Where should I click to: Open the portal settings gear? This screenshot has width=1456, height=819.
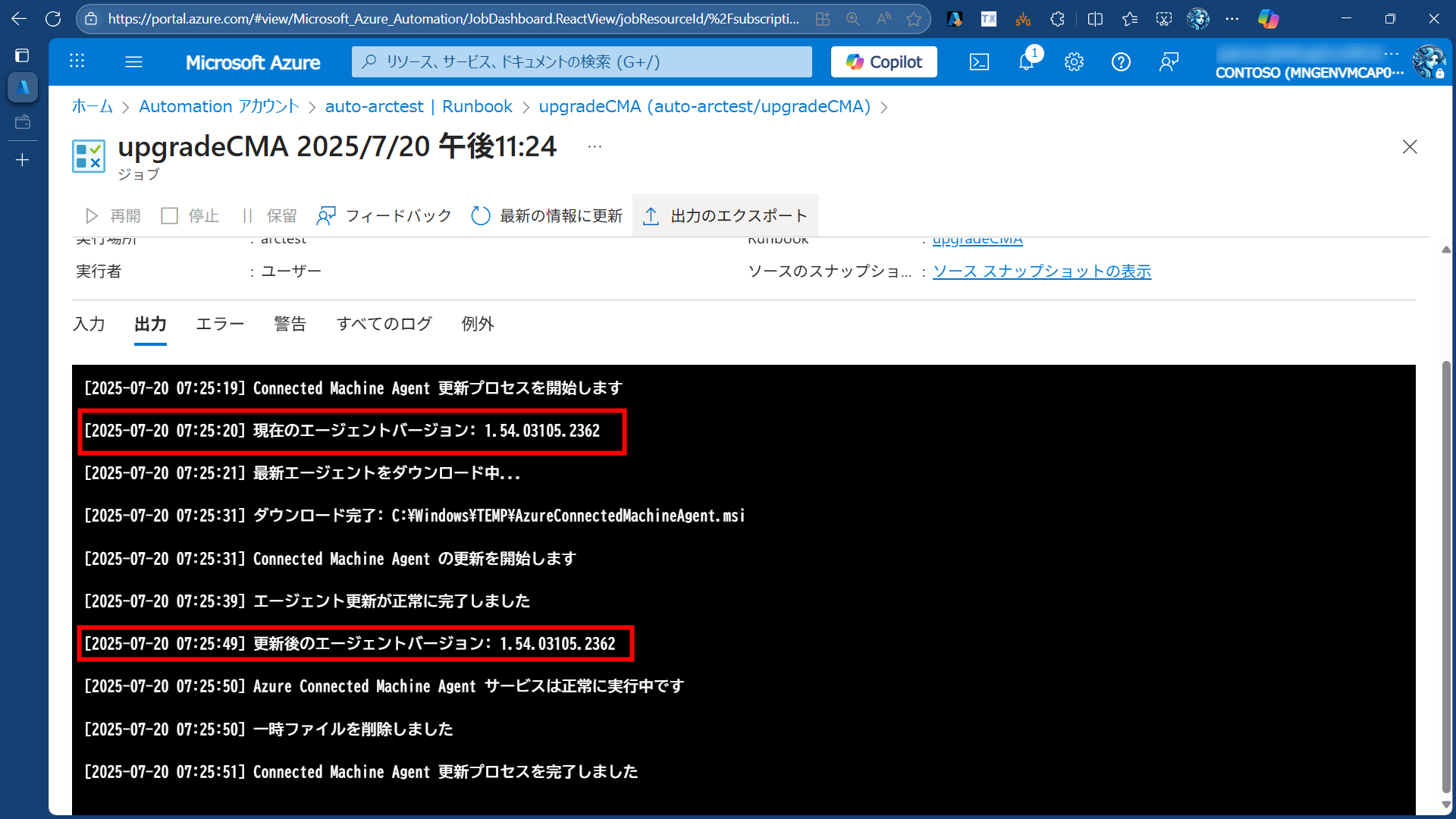[1074, 62]
